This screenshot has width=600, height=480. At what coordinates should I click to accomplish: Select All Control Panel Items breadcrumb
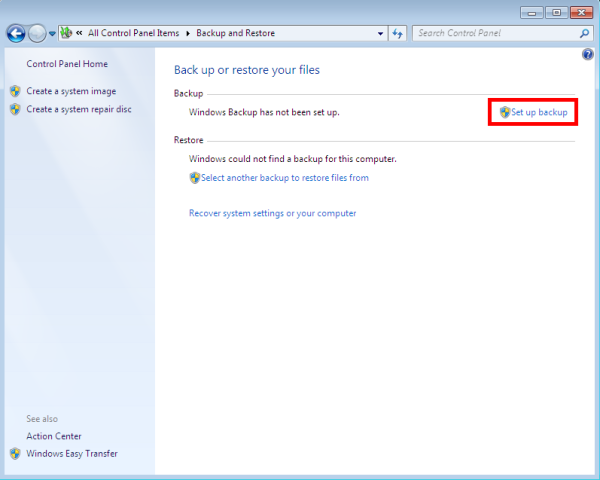134,33
